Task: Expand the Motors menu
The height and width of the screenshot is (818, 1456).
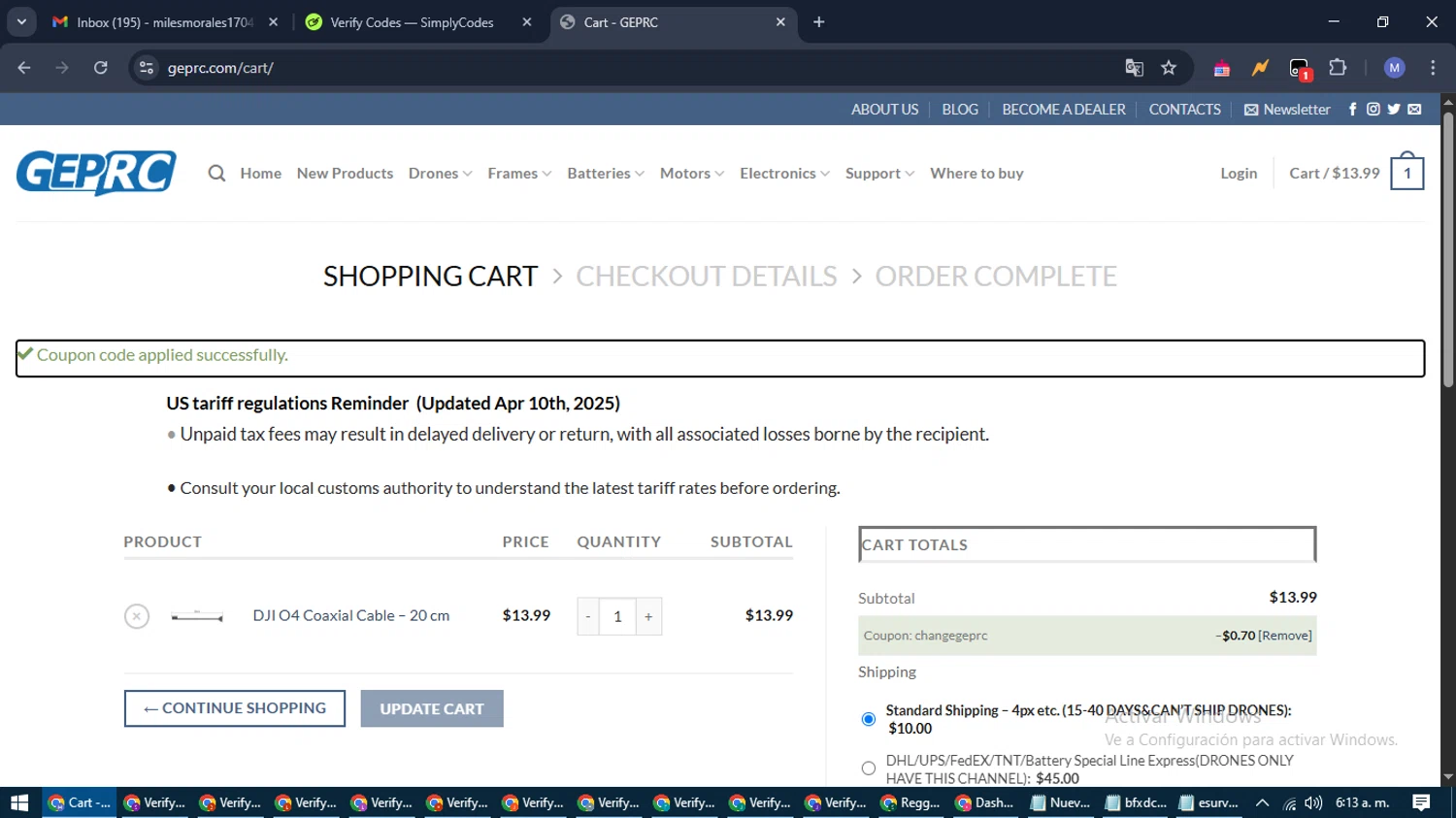Action: click(692, 173)
